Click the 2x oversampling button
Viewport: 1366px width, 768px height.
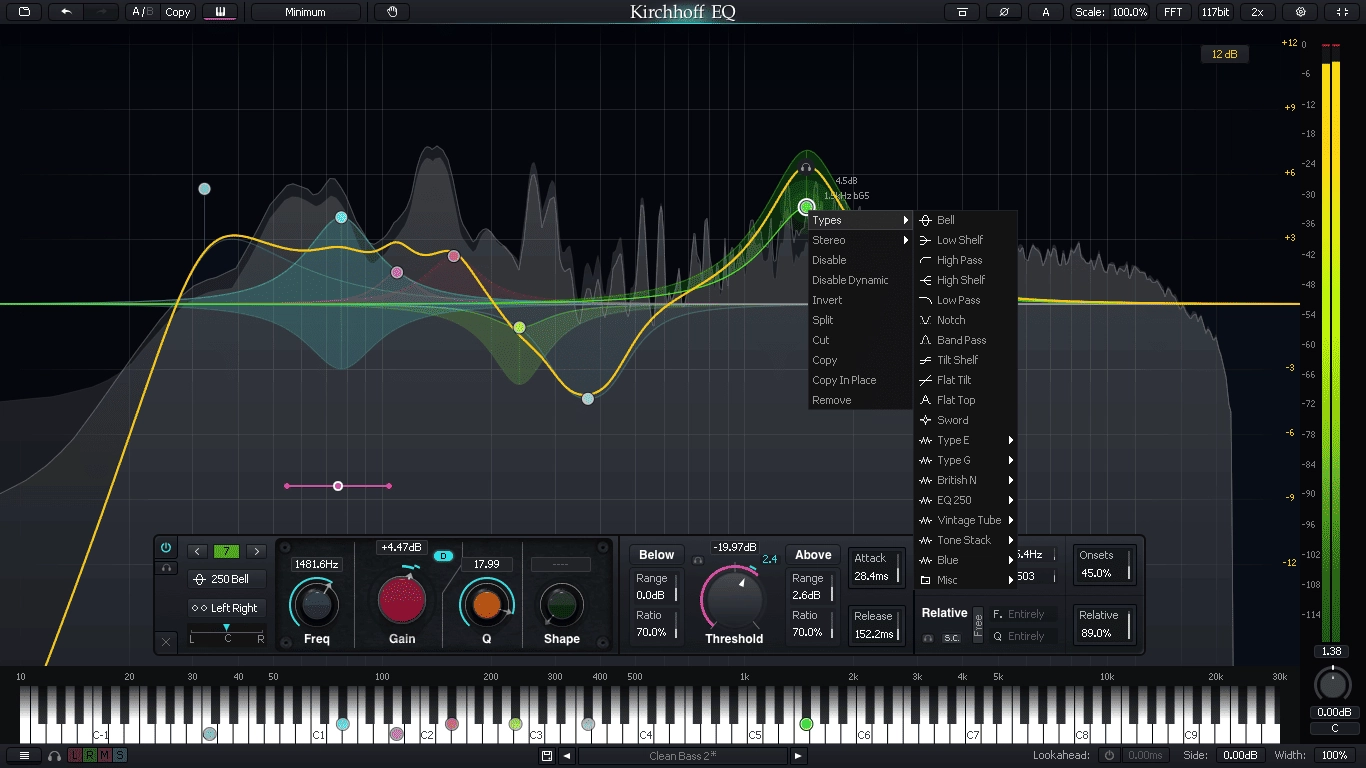[x=1258, y=12]
